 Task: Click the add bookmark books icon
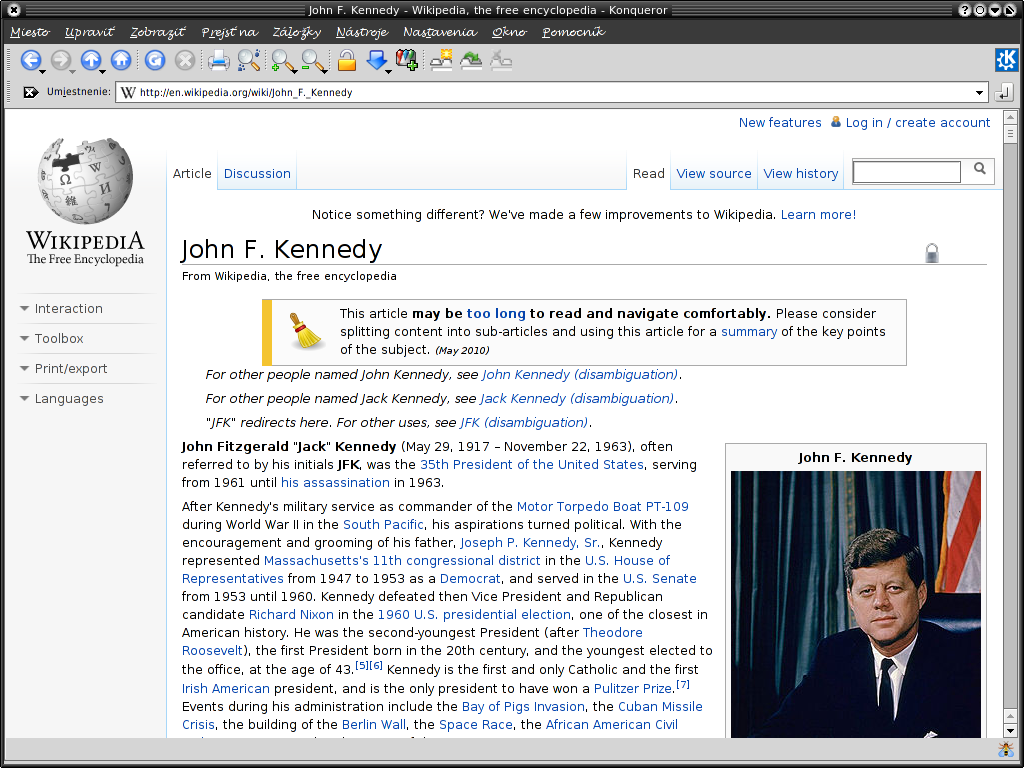(x=407, y=61)
